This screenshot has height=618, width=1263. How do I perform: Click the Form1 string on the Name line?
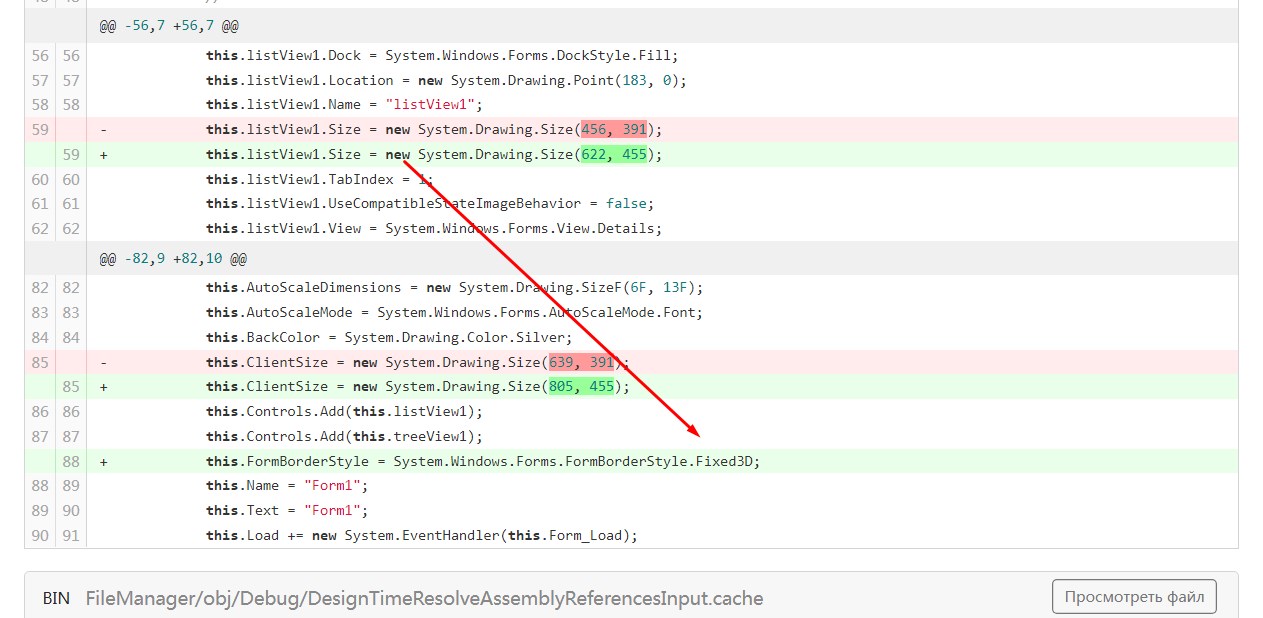[333, 486]
